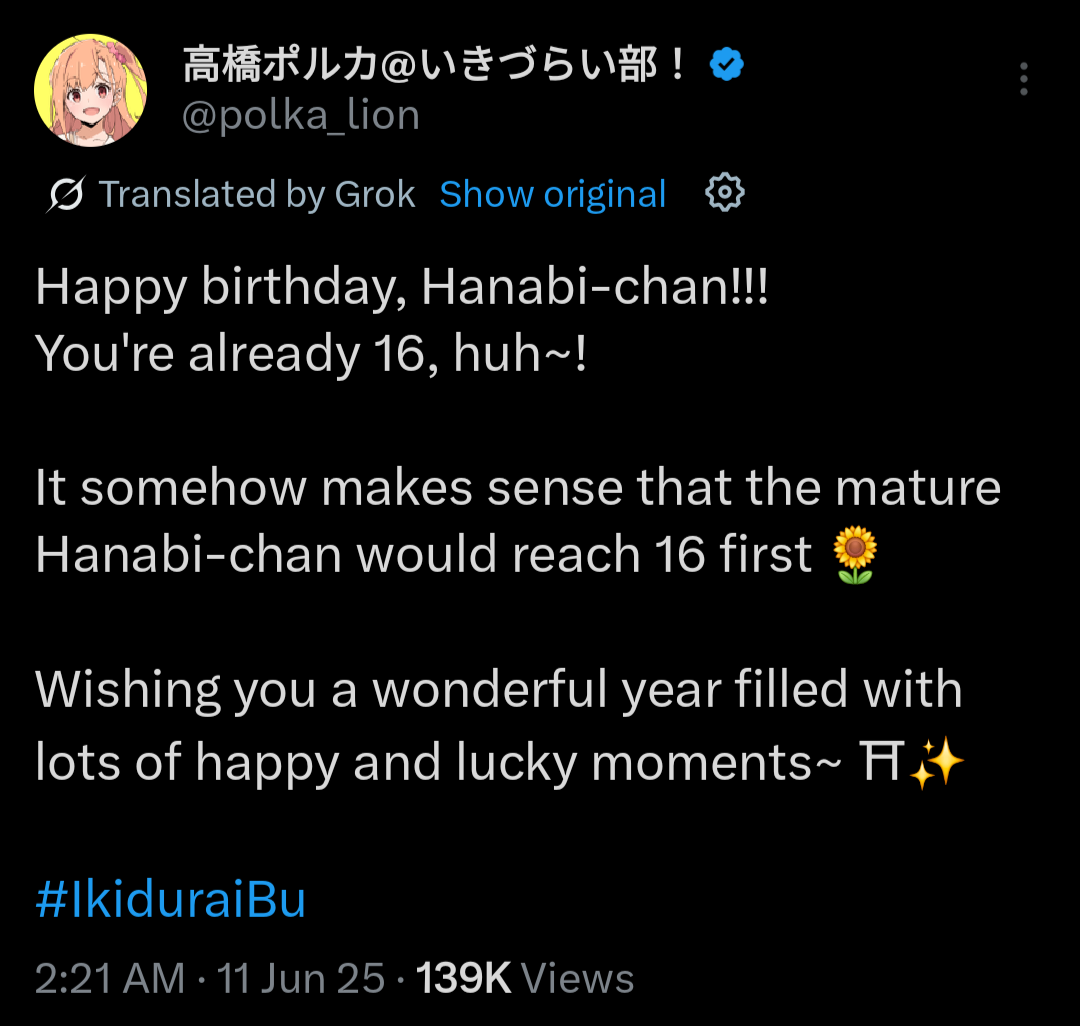
Task: Open the anime girl profile avatar
Action: pyautogui.click(x=90, y=90)
